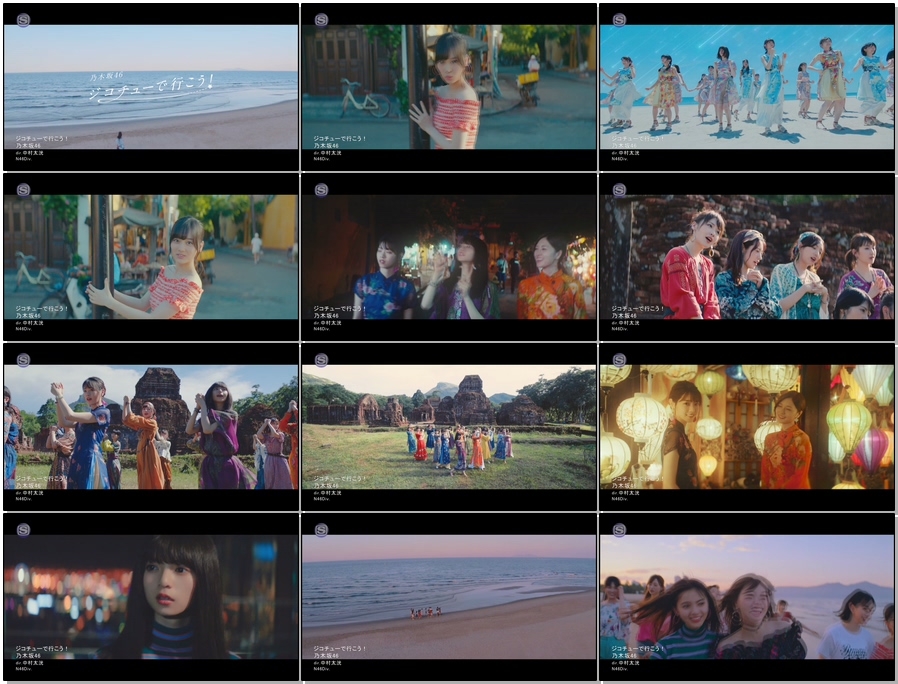This screenshot has width=898, height=684.
Task: Select frame of girl raising hand beside face
Action: 449,87
